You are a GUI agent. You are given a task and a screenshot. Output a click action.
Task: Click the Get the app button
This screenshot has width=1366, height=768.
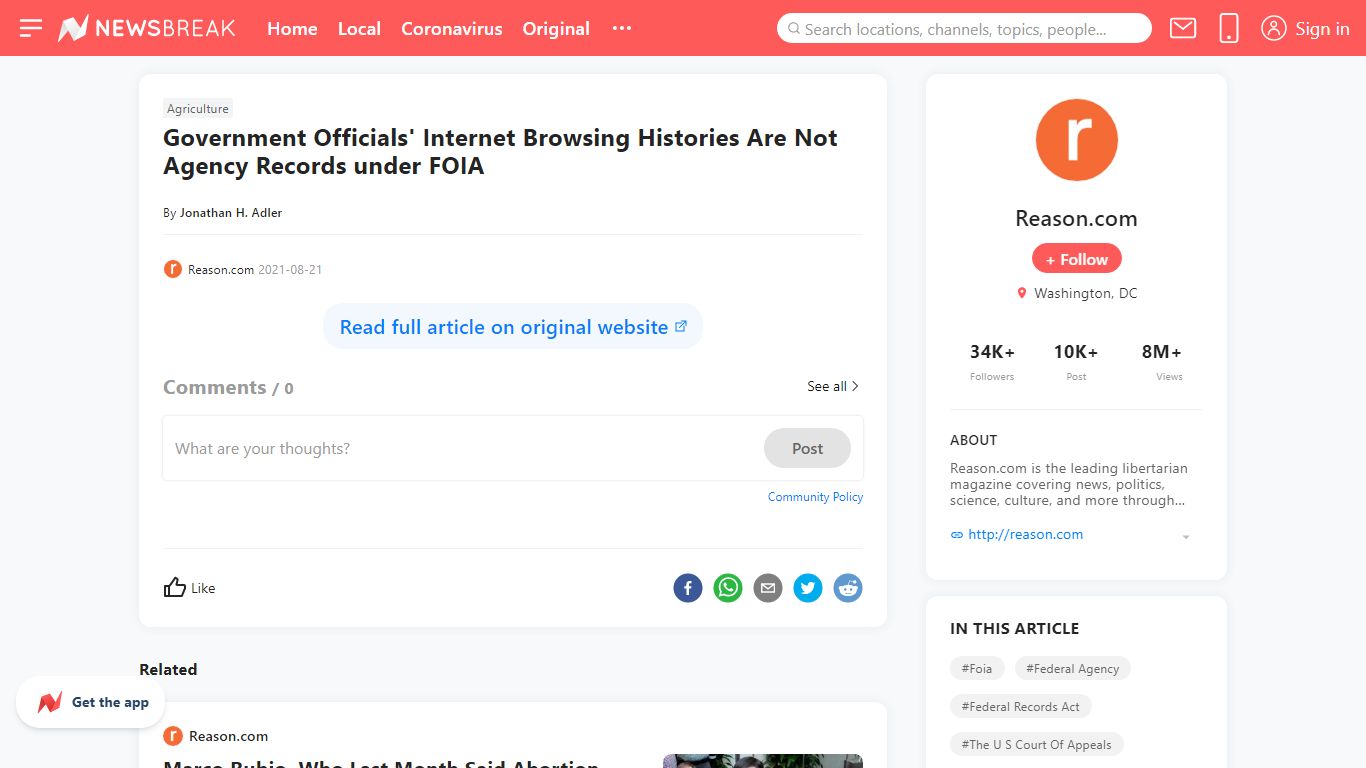tap(90, 702)
